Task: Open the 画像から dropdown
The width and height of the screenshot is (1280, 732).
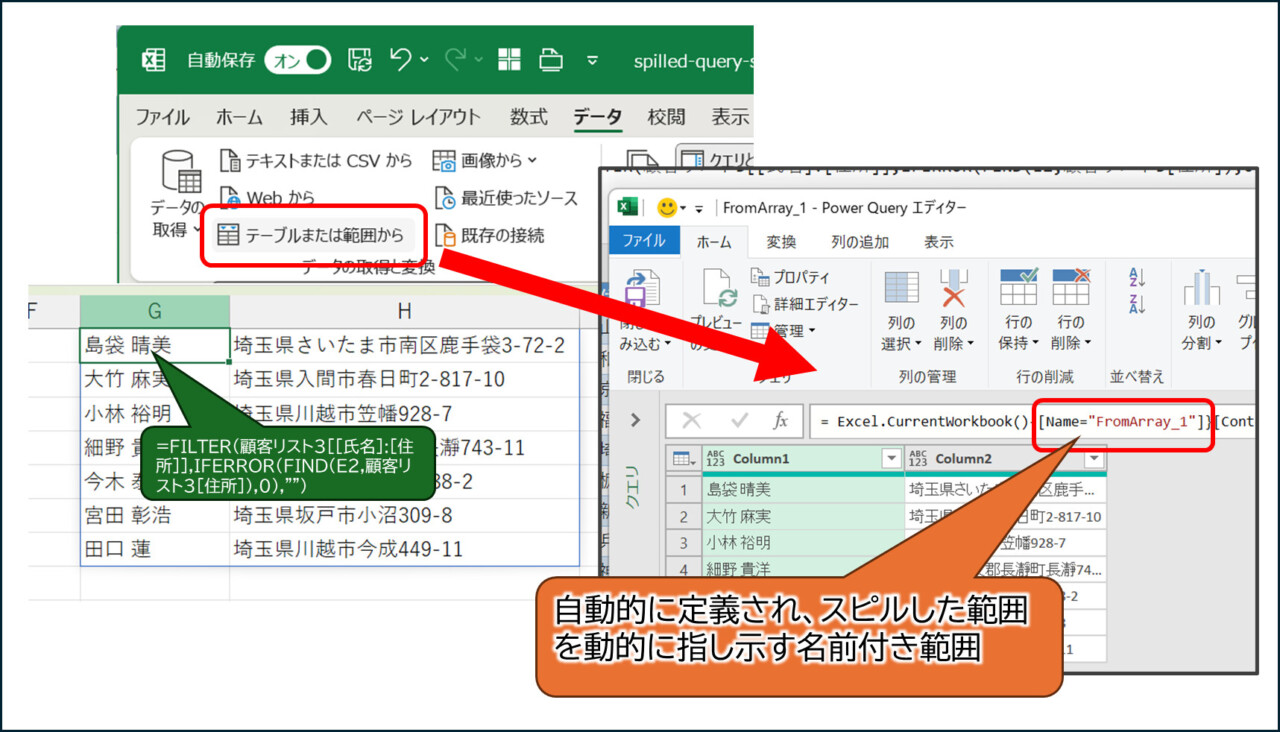Action: click(485, 160)
